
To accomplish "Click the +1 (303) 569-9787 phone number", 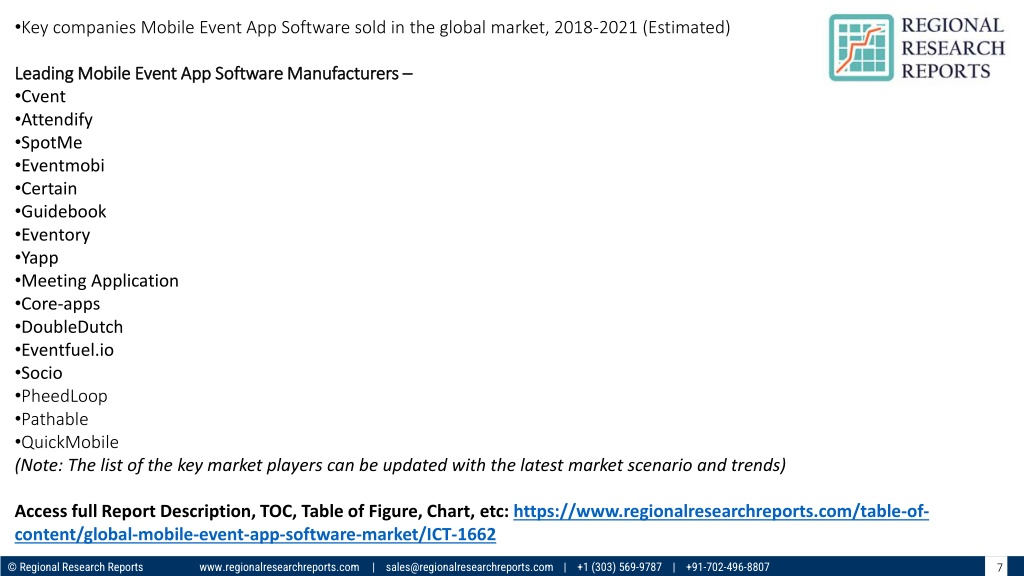I will pos(619,567).
